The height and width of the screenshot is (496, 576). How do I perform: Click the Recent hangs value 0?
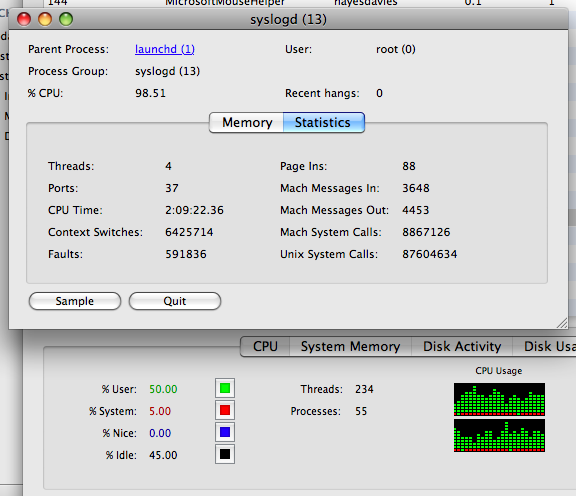click(x=379, y=93)
